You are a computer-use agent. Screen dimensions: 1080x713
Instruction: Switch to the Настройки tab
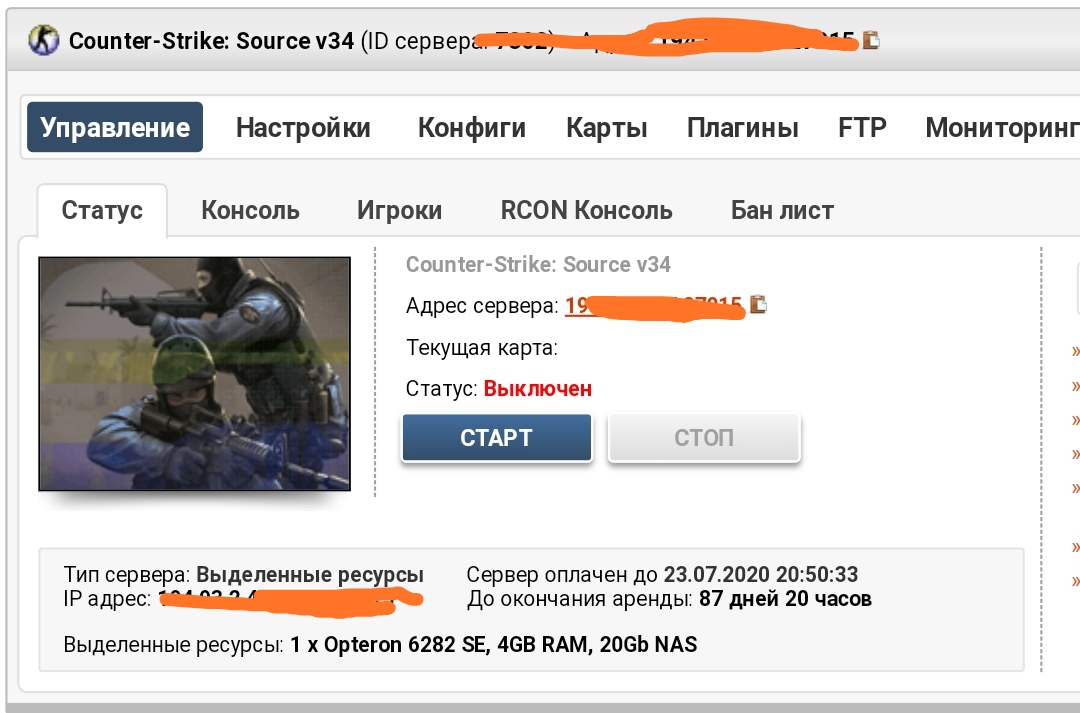(303, 127)
